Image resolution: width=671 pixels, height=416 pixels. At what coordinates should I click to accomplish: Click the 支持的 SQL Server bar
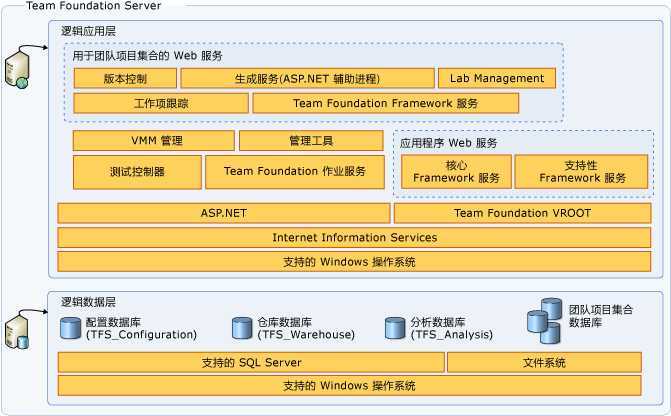click(x=251, y=363)
